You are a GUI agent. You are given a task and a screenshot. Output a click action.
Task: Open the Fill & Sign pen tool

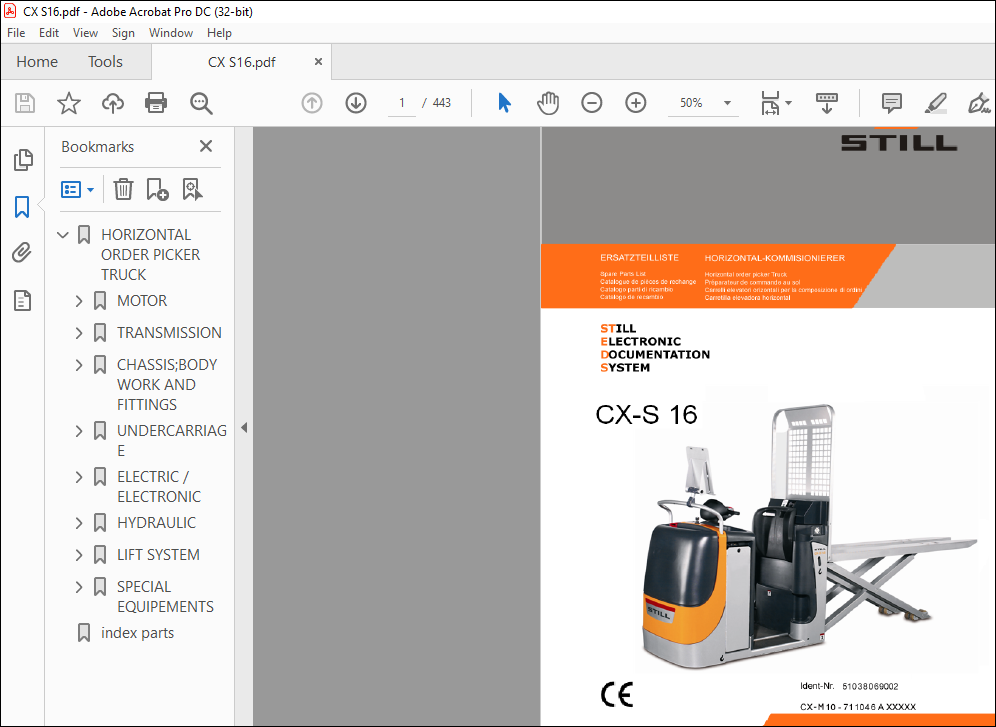click(x=979, y=103)
